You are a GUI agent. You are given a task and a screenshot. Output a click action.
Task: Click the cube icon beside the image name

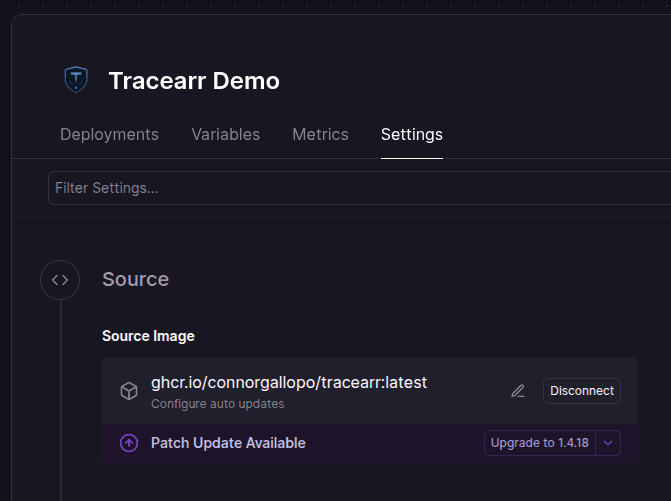[129, 391]
